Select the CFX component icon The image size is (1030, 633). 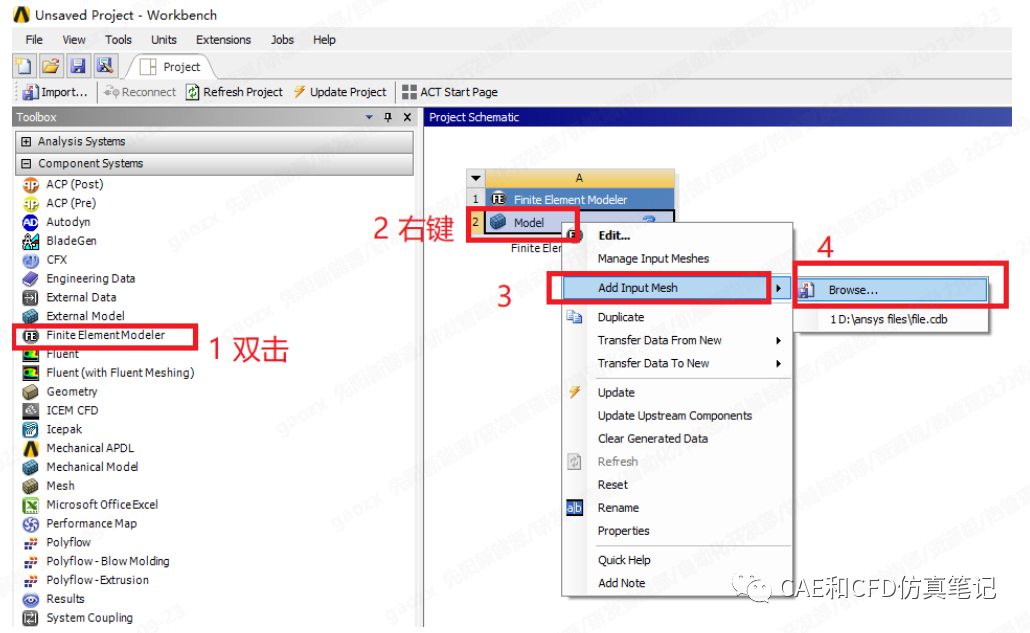(30, 260)
